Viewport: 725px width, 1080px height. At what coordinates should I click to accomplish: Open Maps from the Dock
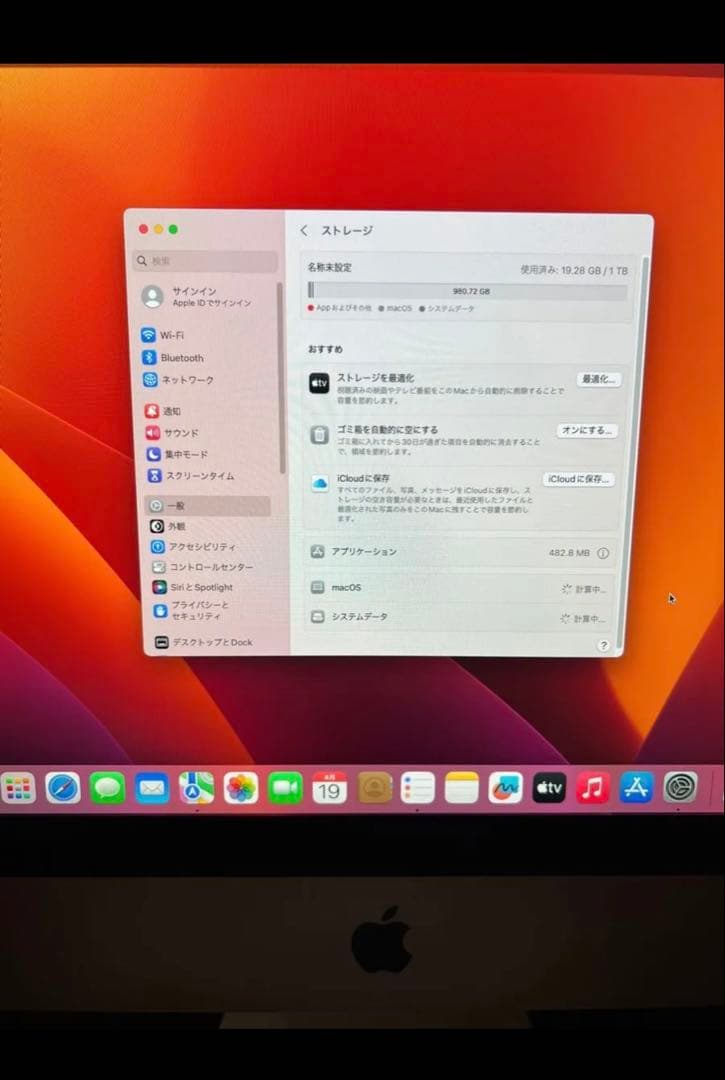click(x=196, y=788)
